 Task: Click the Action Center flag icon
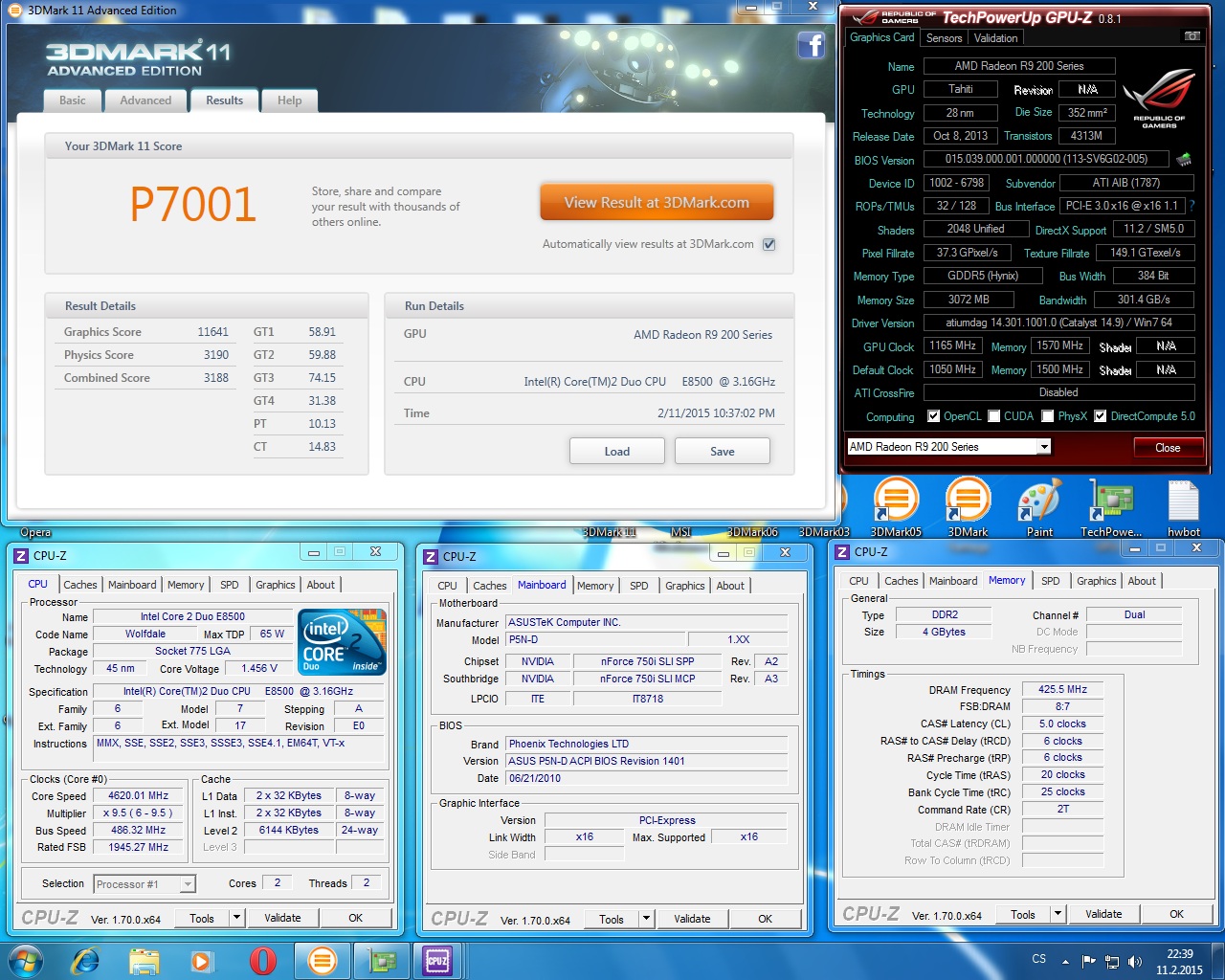pyautogui.click(x=1088, y=962)
